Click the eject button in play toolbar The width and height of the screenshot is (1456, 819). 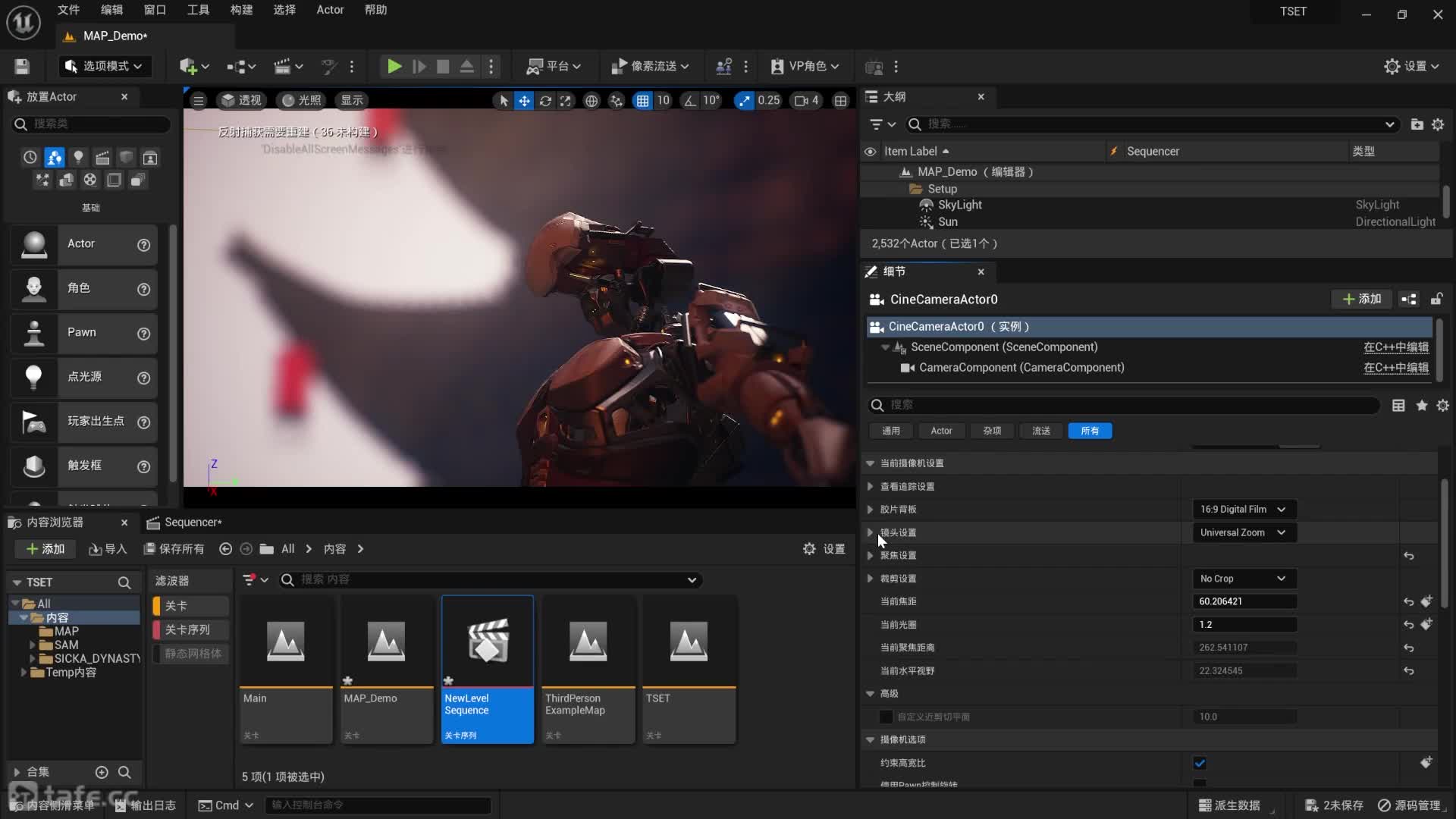[x=467, y=67]
